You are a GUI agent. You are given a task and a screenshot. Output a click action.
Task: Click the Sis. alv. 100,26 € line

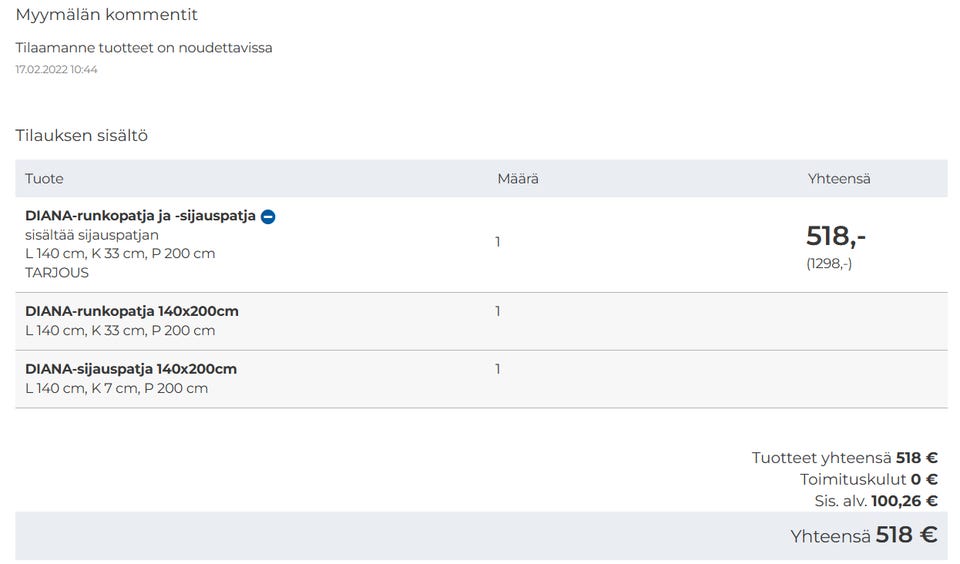pyautogui.click(x=876, y=501)
